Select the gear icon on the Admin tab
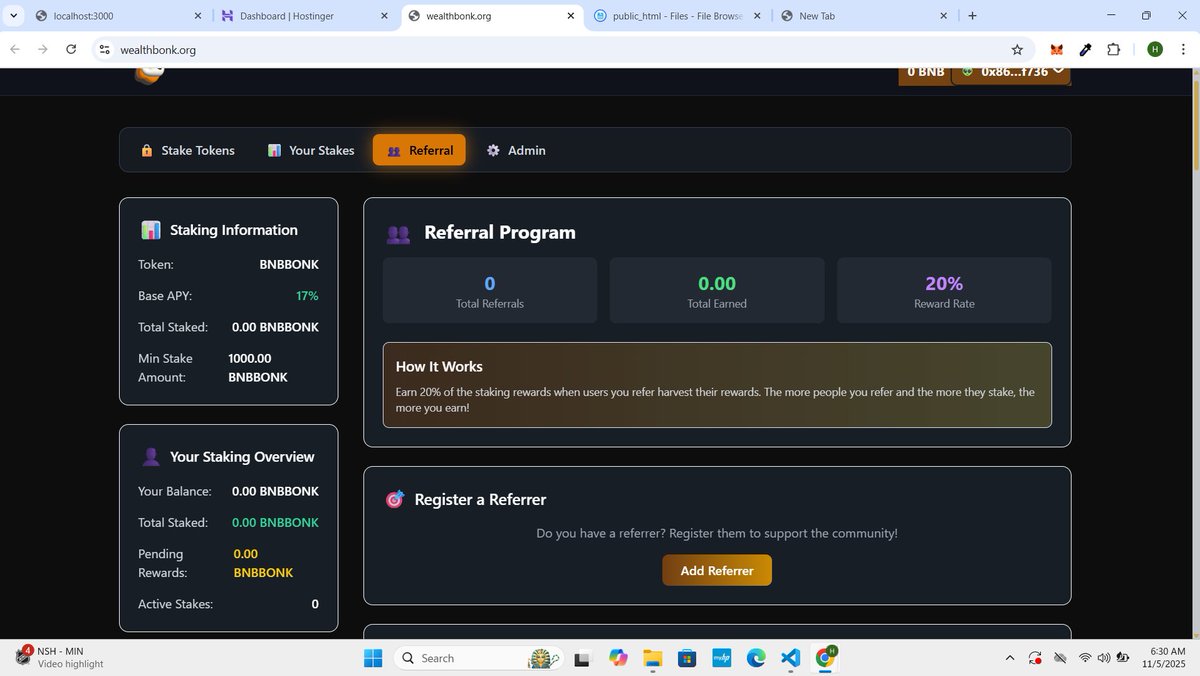 click(493, 150)
